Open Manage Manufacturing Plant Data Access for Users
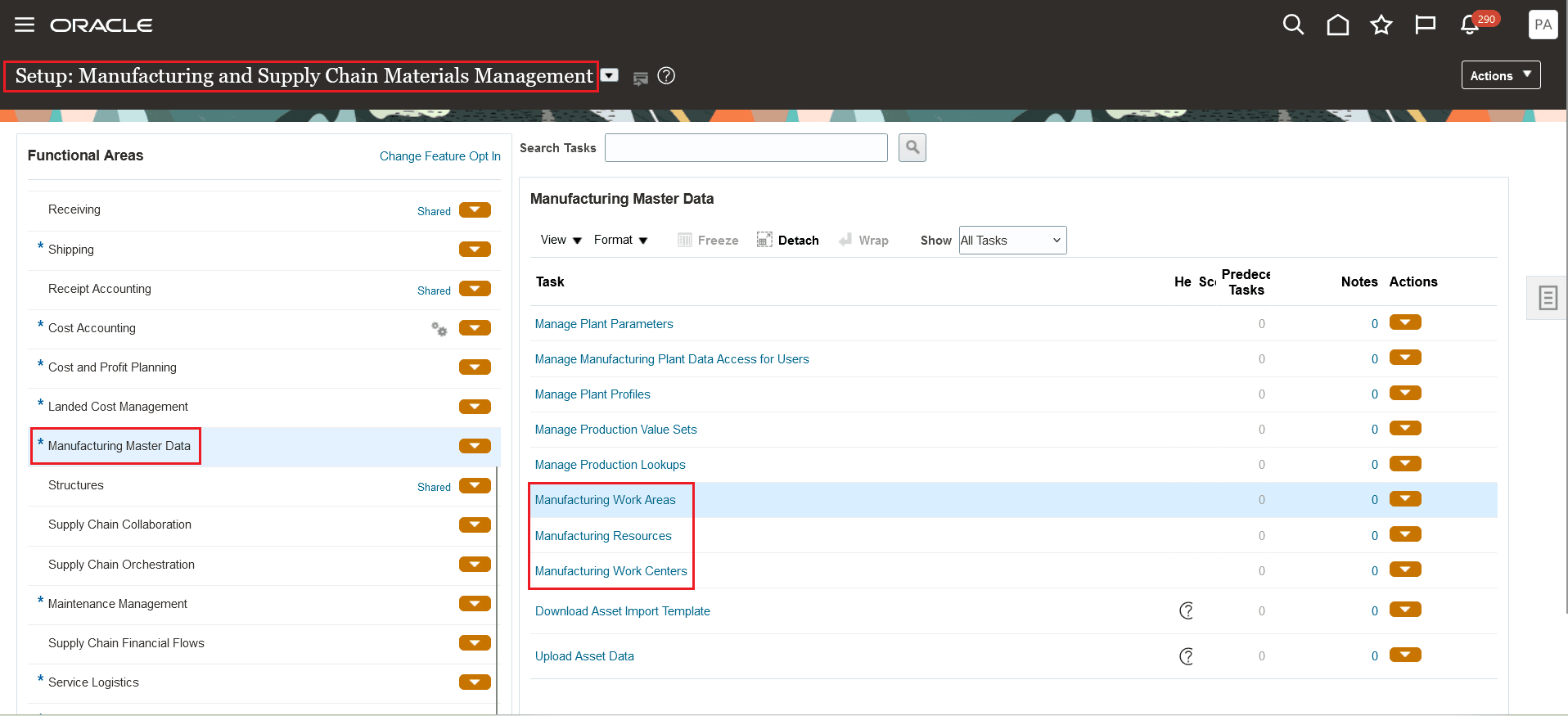1568x716 pixels. pyautogui.click(x=672, y=359)
